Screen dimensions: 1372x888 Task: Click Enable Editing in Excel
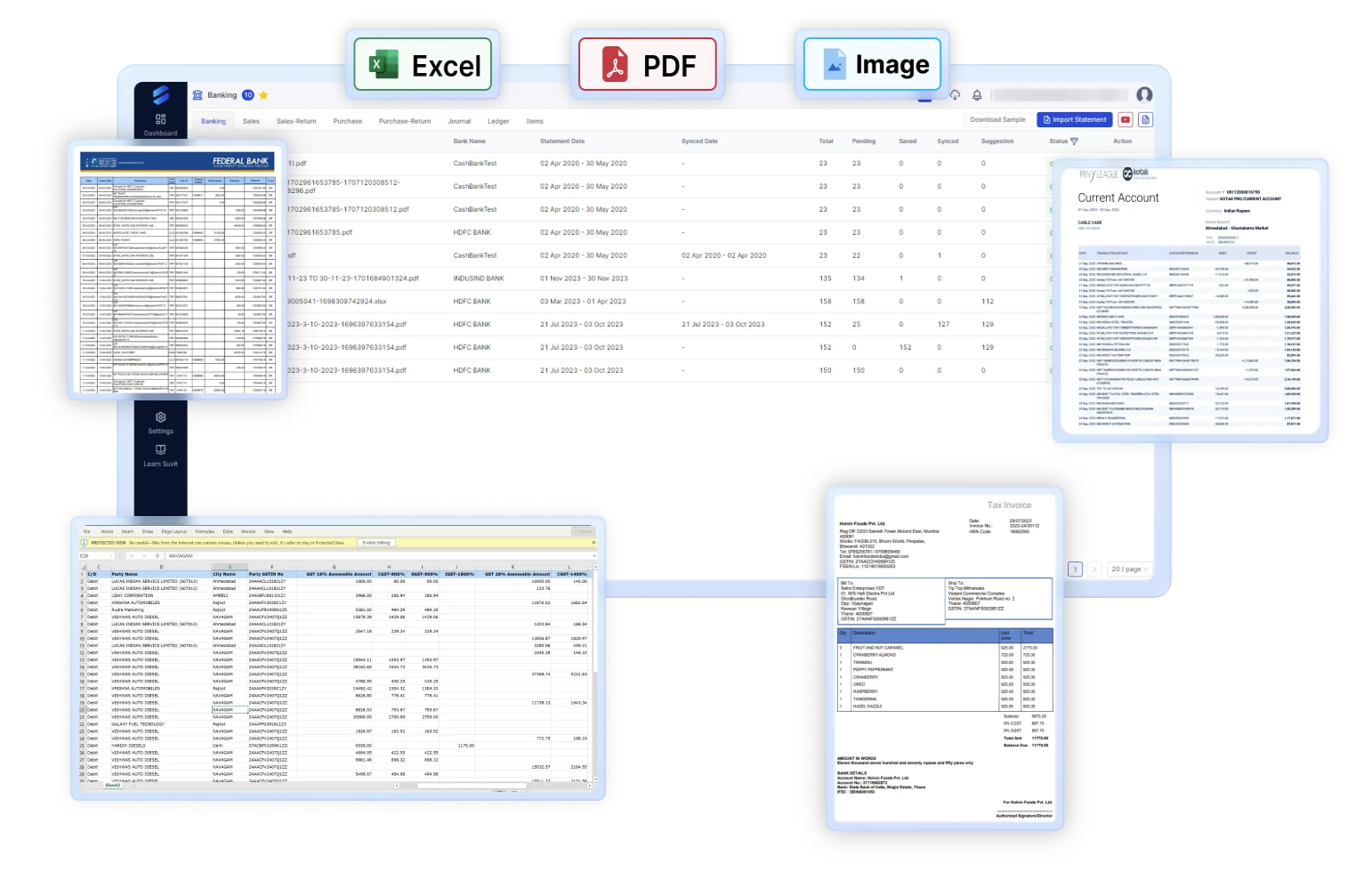tap(376, 543)
